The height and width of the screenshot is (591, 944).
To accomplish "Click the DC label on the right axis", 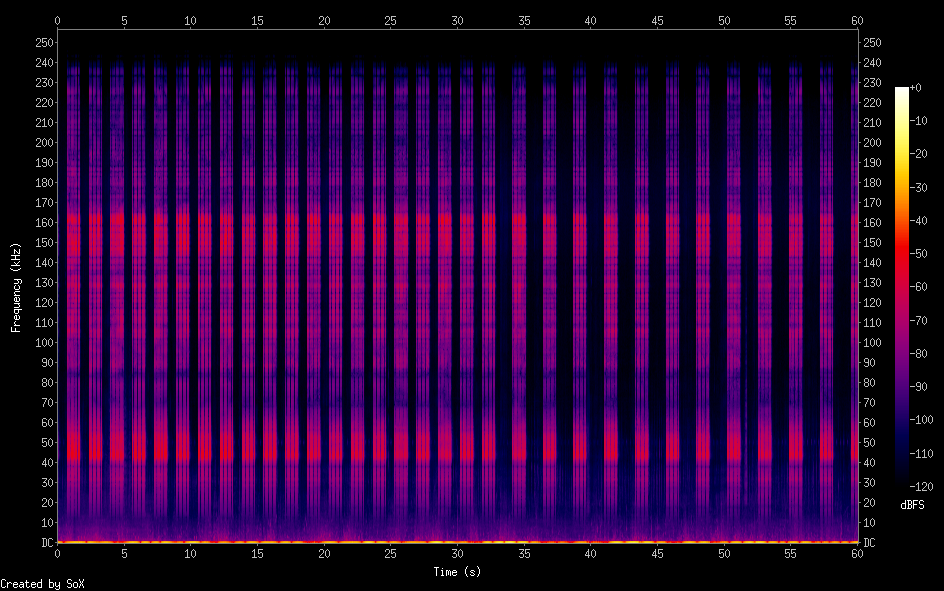I will pyautogui.click(x=870, y=542).
